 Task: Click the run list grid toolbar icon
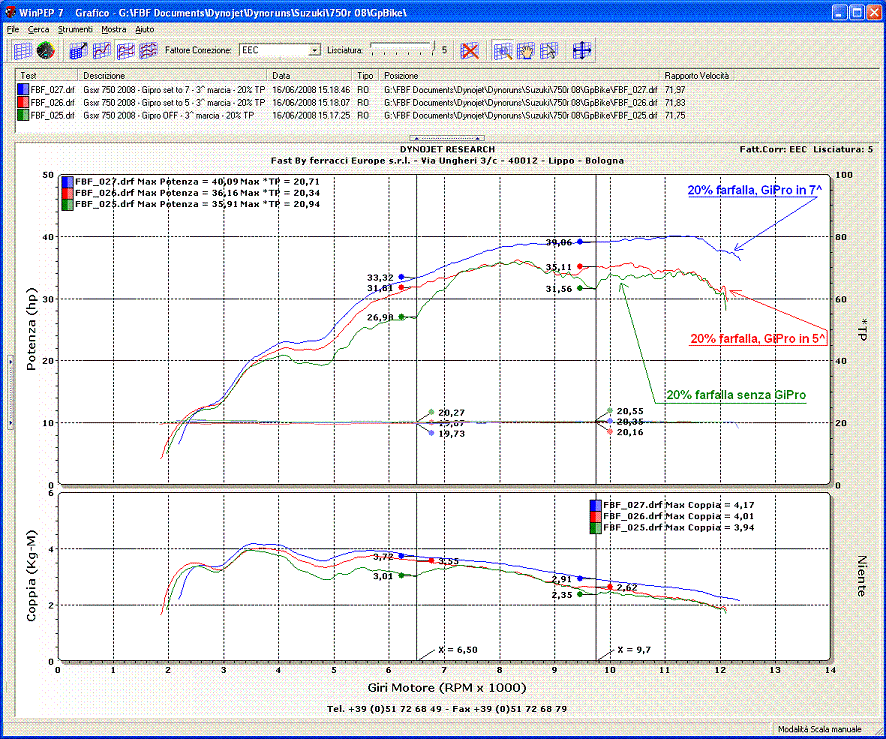click(x=21, y=50)
